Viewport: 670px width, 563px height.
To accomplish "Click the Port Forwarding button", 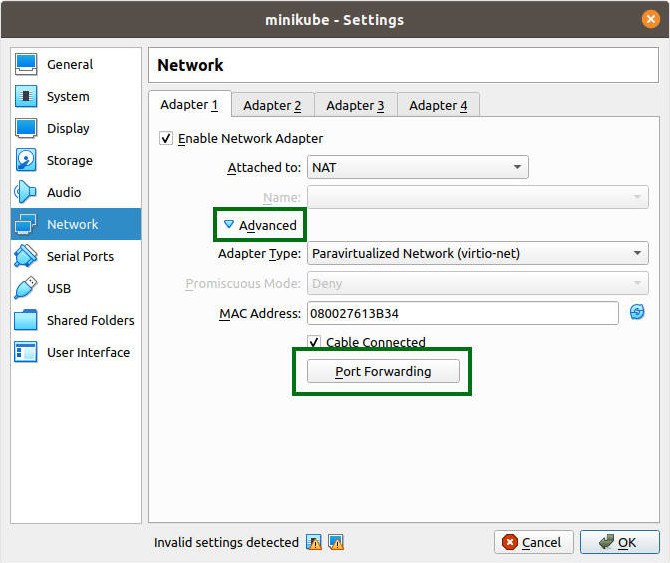I will pyautogui.click(x=383, y=371).
